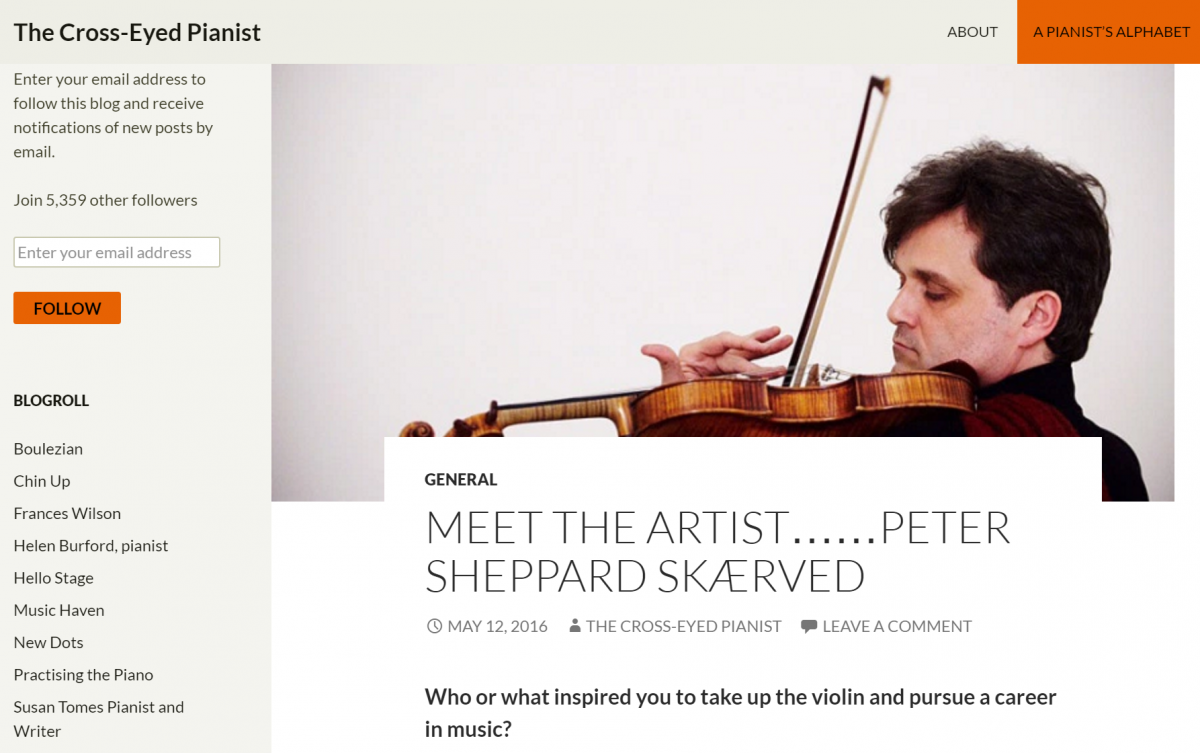Click the violinist featured image

point(722,250)
